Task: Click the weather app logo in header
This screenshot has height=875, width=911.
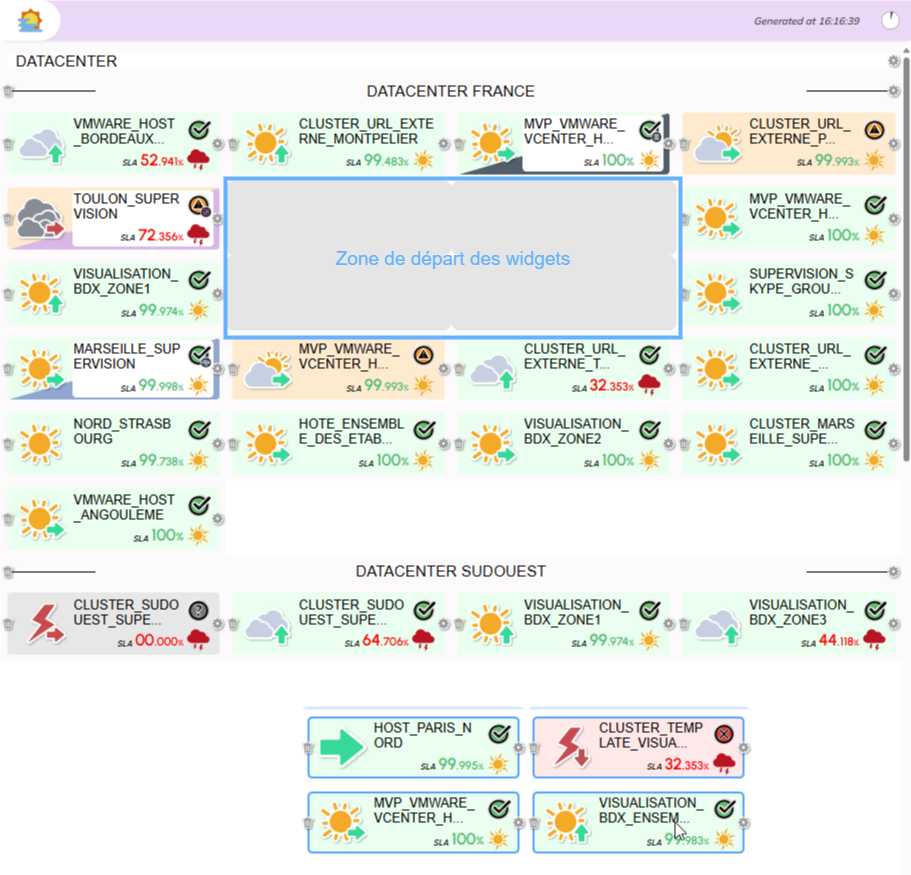Action: 31,20
